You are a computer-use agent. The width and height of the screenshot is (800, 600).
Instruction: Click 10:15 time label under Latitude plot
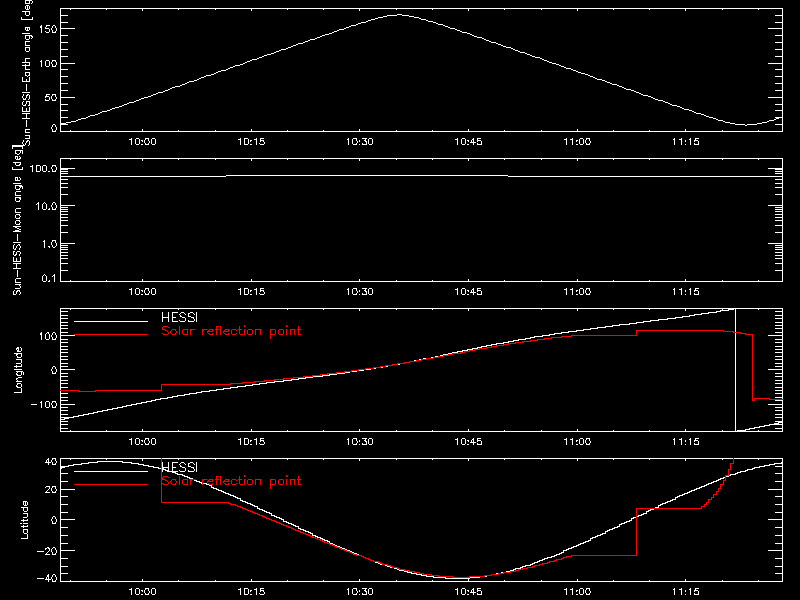(251, 592)
